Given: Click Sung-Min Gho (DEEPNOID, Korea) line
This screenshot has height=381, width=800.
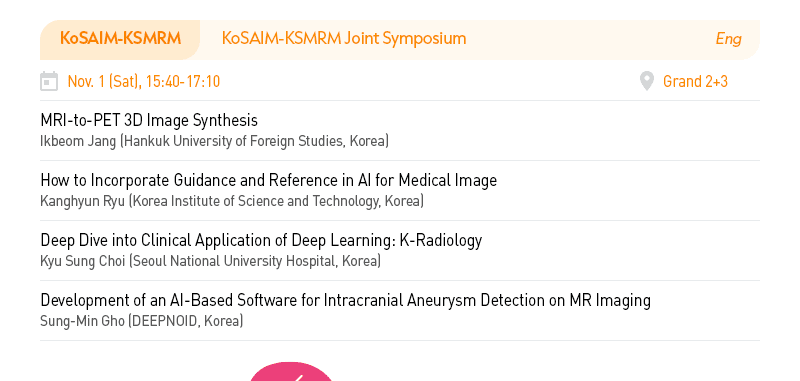Looking at the screenshot, I should [x=141, y=321].
